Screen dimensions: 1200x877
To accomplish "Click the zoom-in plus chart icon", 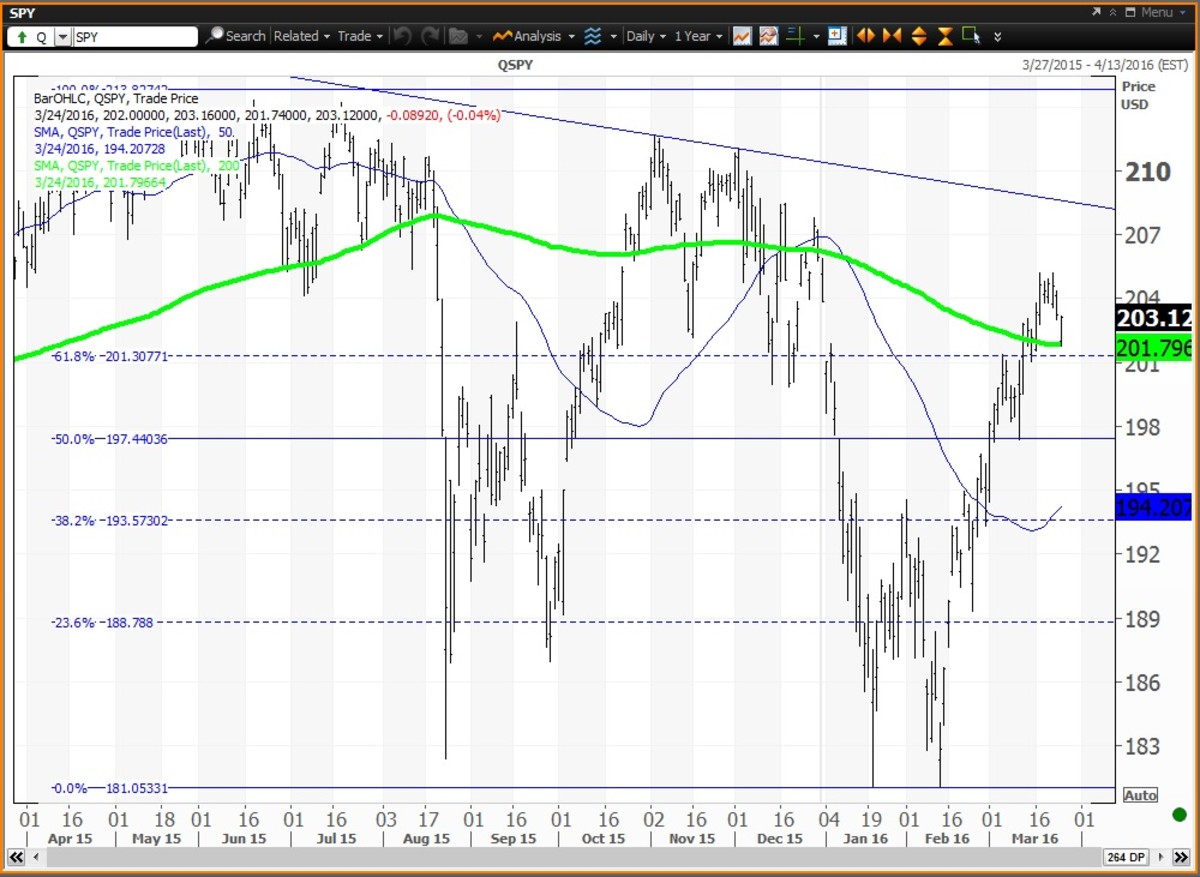I will pyautogui.click(x=837, y=36).
